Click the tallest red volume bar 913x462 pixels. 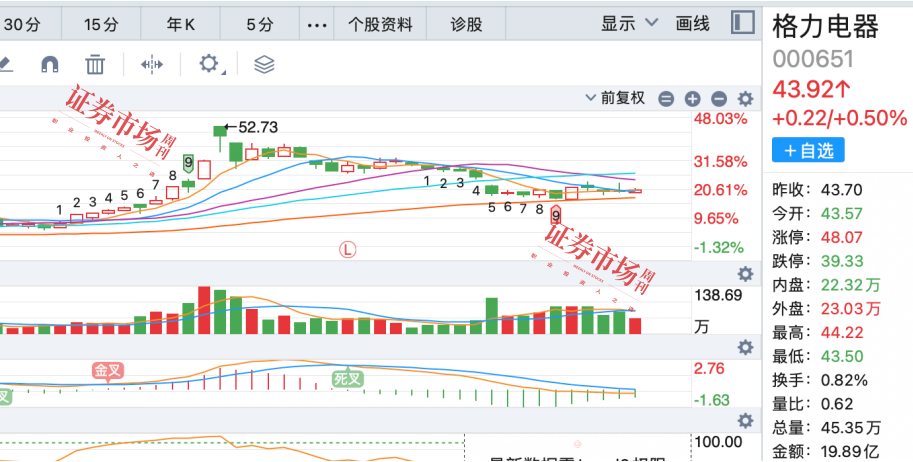point(204,310)
